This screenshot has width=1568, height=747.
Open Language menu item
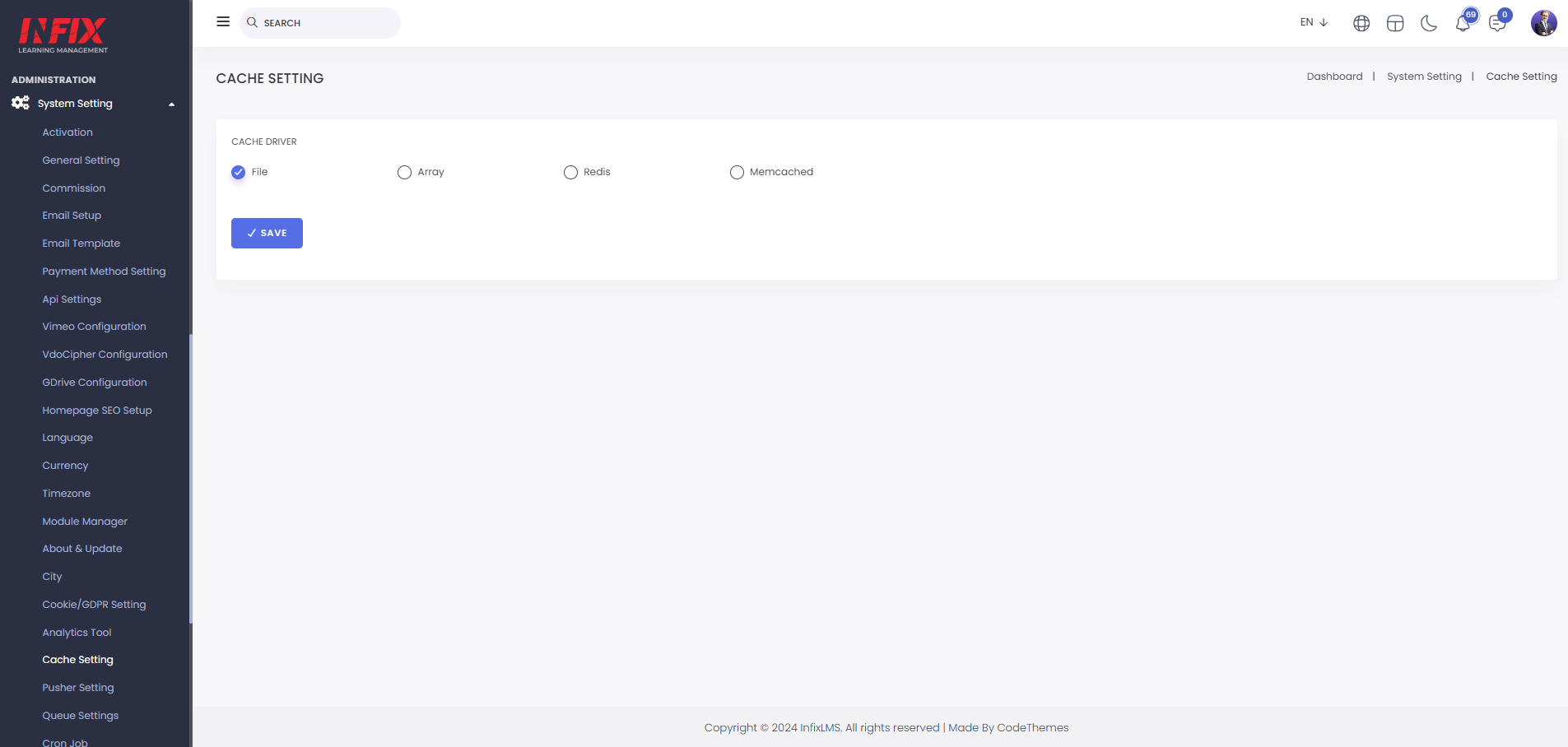point(67,438)
